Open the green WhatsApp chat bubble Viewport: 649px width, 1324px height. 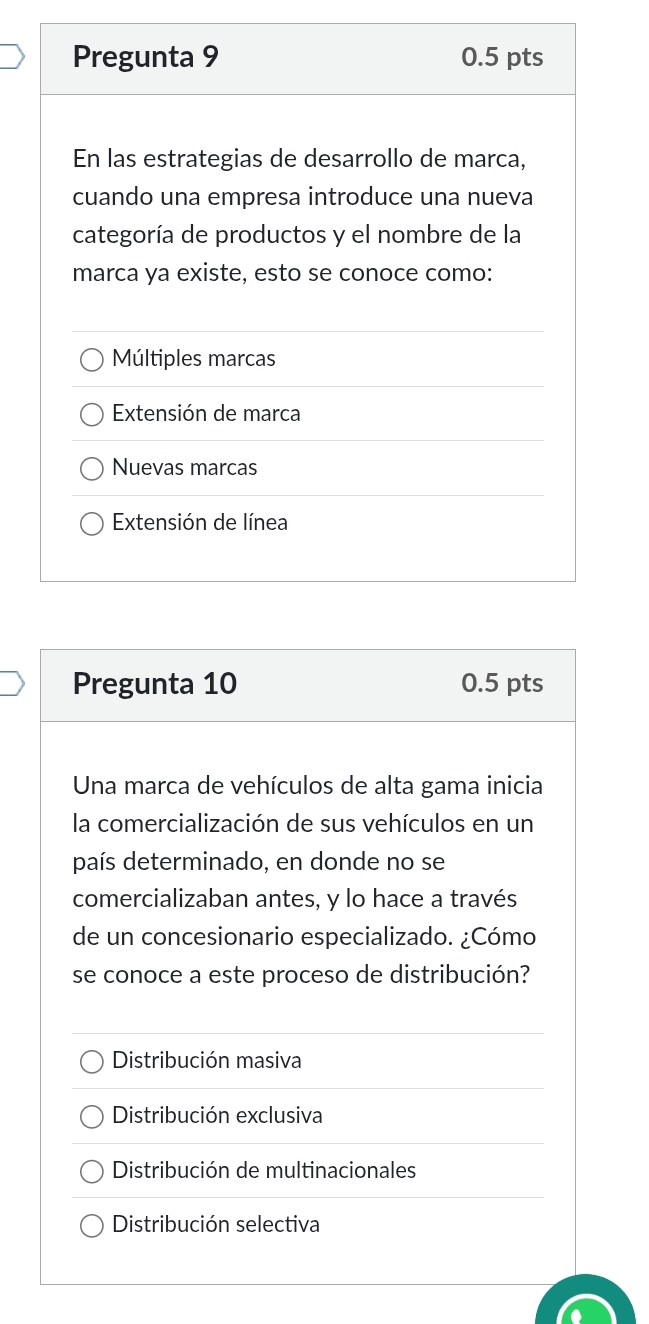(x=585, y=1305)
